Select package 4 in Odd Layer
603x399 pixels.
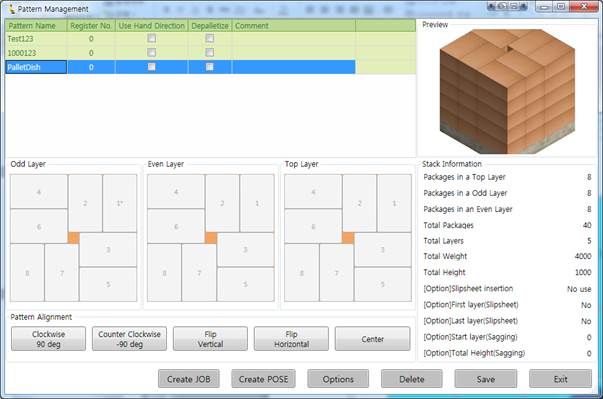(39, 191)
